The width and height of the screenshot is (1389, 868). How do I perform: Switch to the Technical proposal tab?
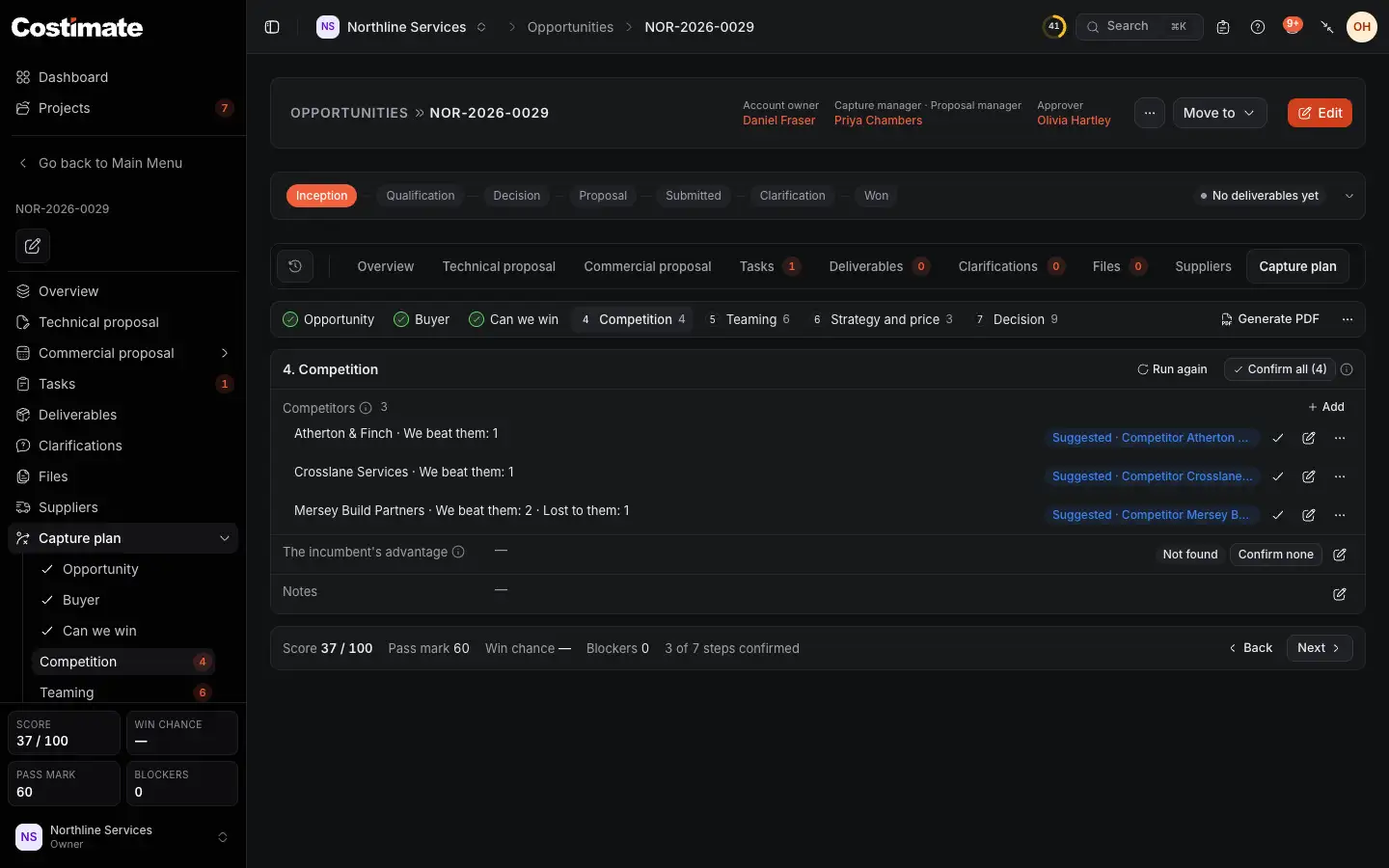click(x=499, y=266)
